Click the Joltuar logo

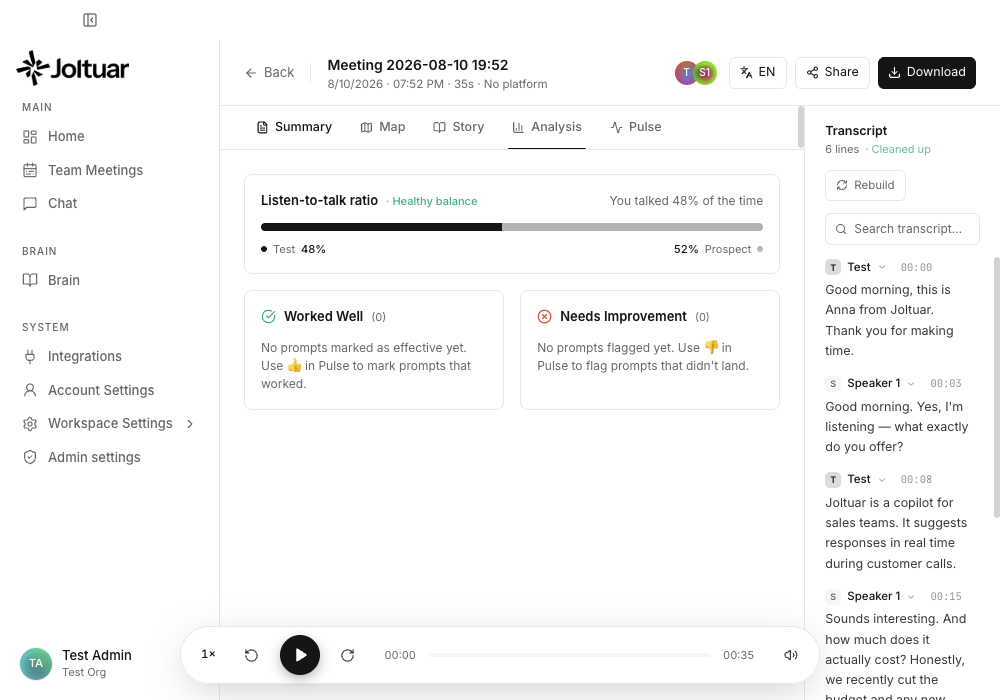click(x=73, y=68)
